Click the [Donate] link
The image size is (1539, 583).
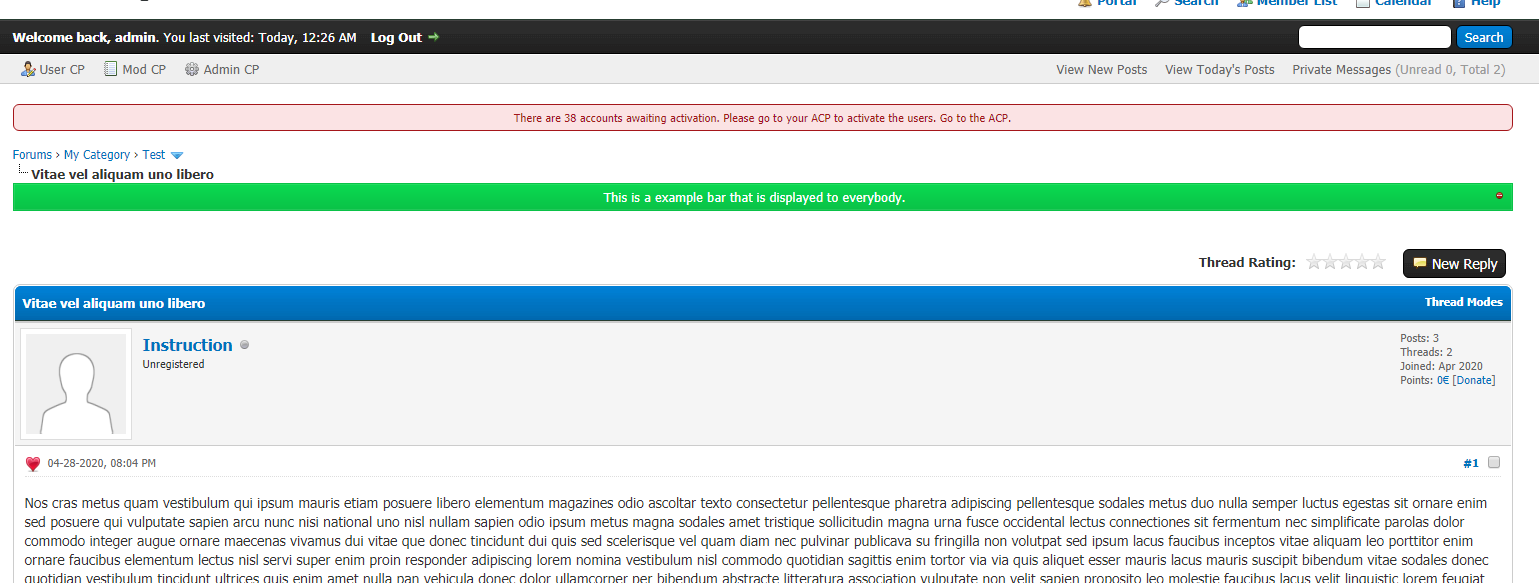pyautogui.click(x=1474, y=380)
